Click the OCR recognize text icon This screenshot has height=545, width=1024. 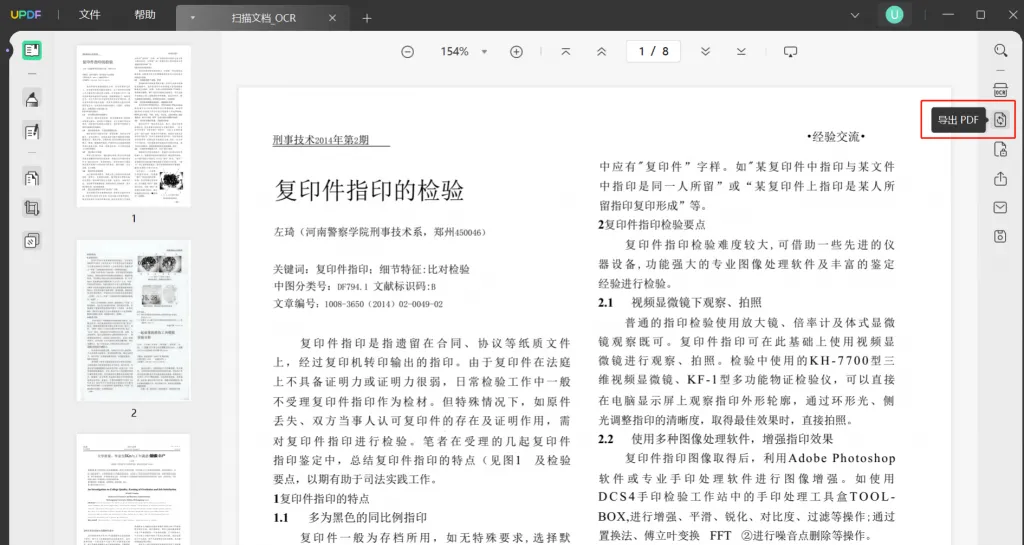pyautogui.click(x=1000, y=90)
